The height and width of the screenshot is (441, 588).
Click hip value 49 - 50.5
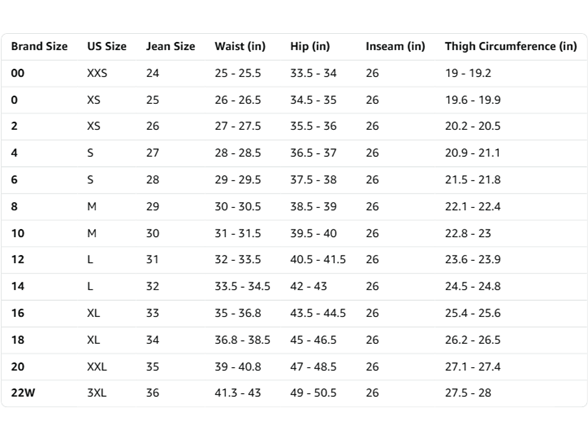[x=314, y=393]
